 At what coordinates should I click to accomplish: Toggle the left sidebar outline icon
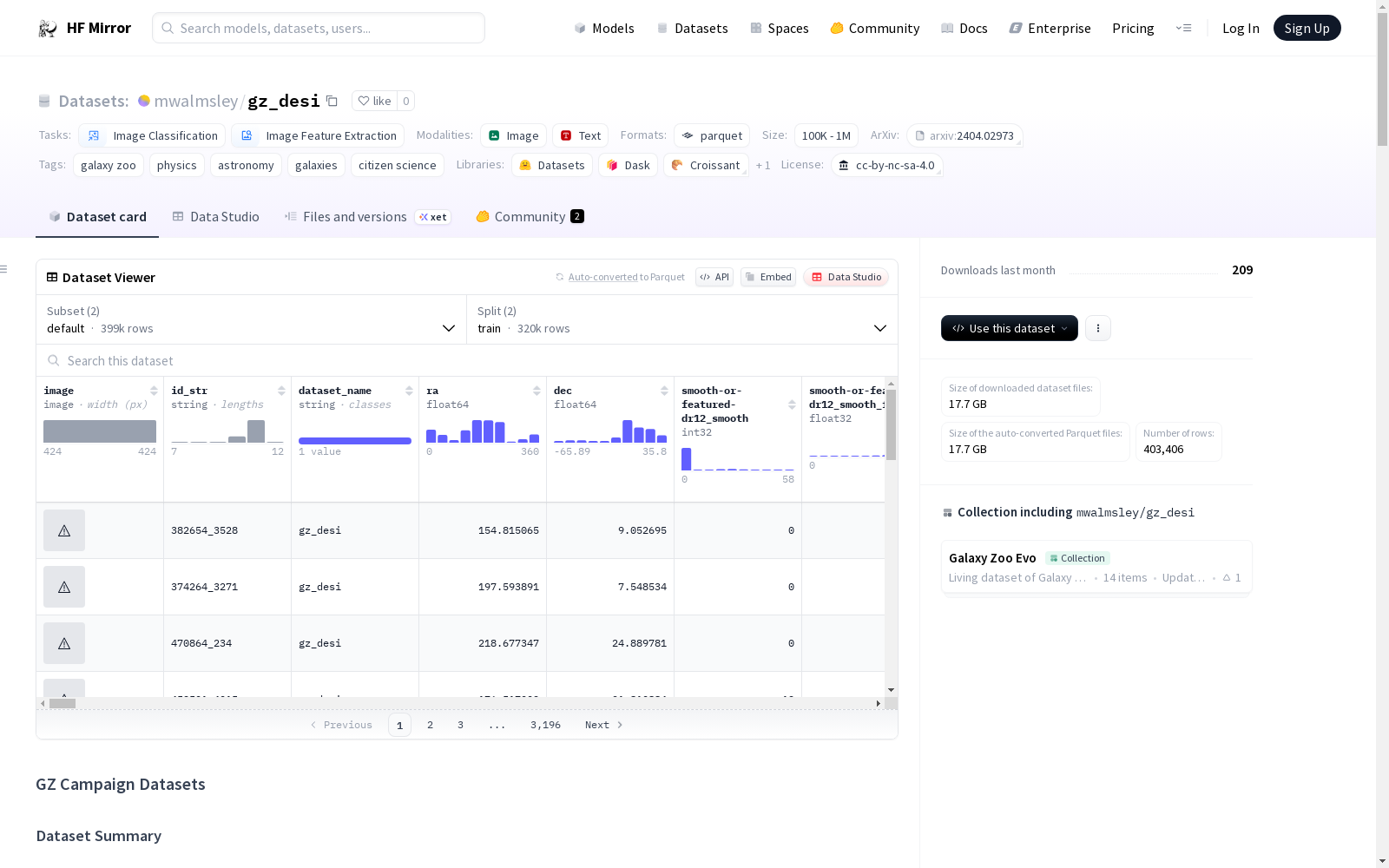pyautogui.click(x=3, y=269)
